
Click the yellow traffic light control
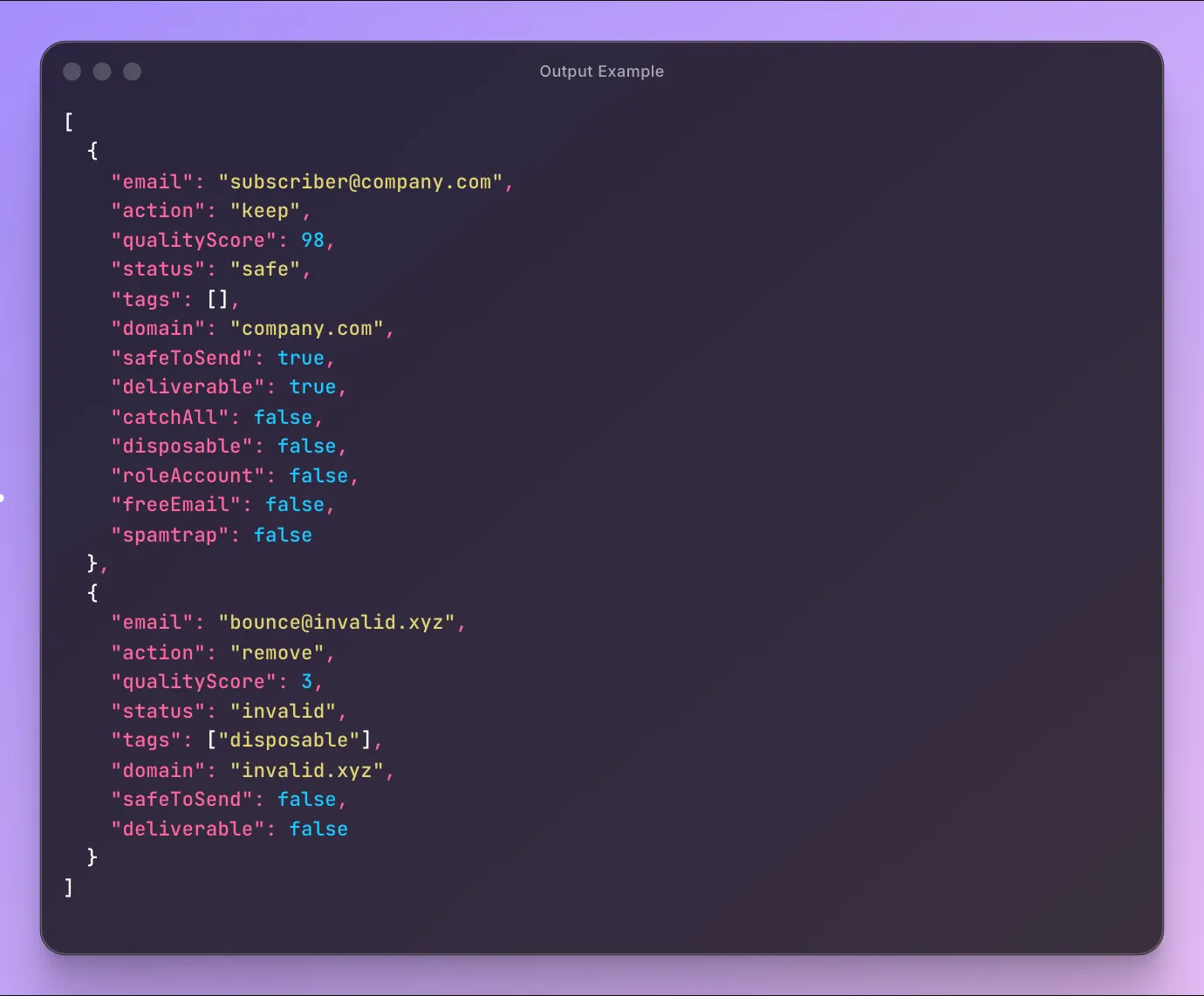click(101, 72)
